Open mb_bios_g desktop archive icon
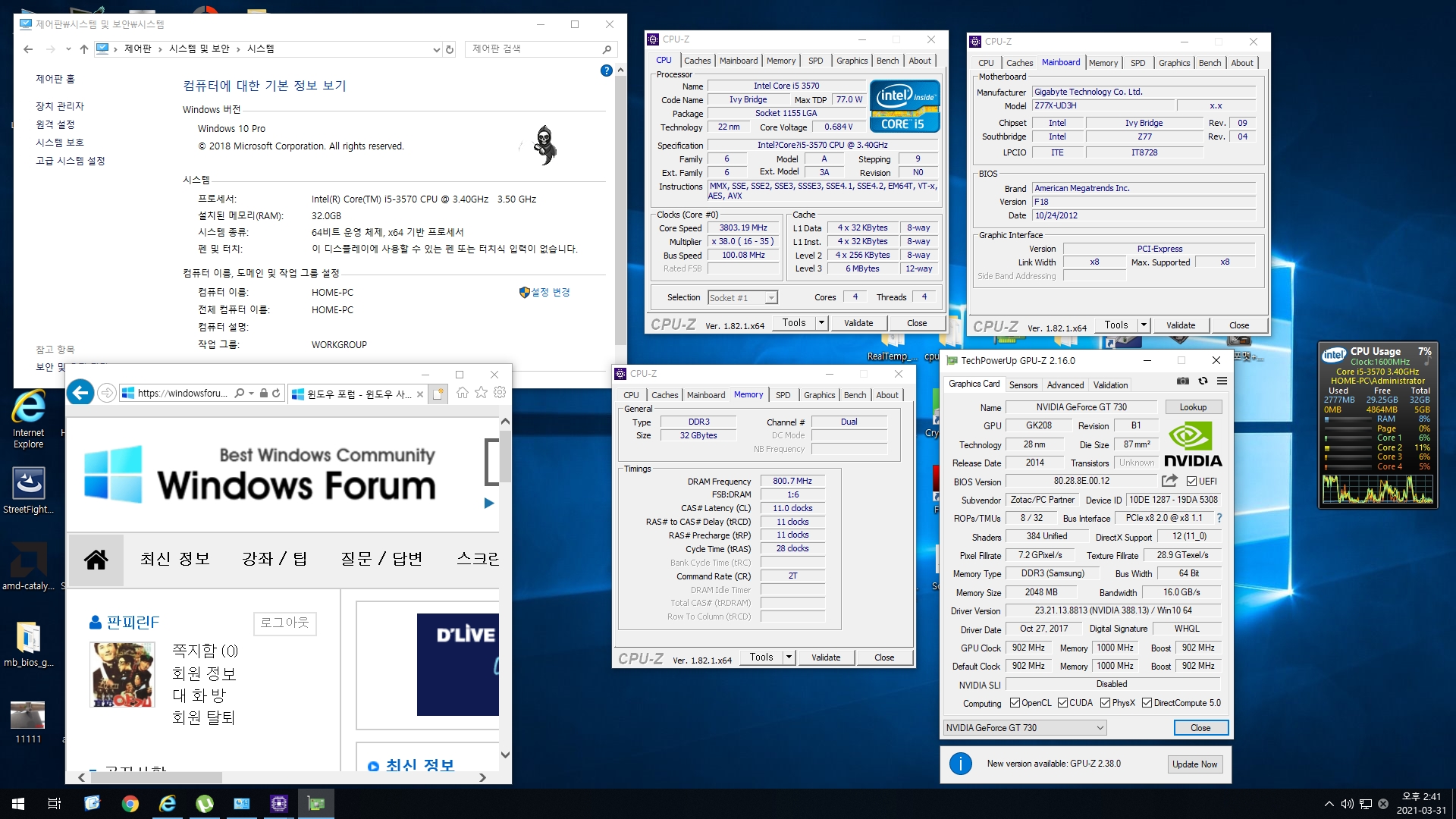1456x819 pixels. click(x=28, y=644)
